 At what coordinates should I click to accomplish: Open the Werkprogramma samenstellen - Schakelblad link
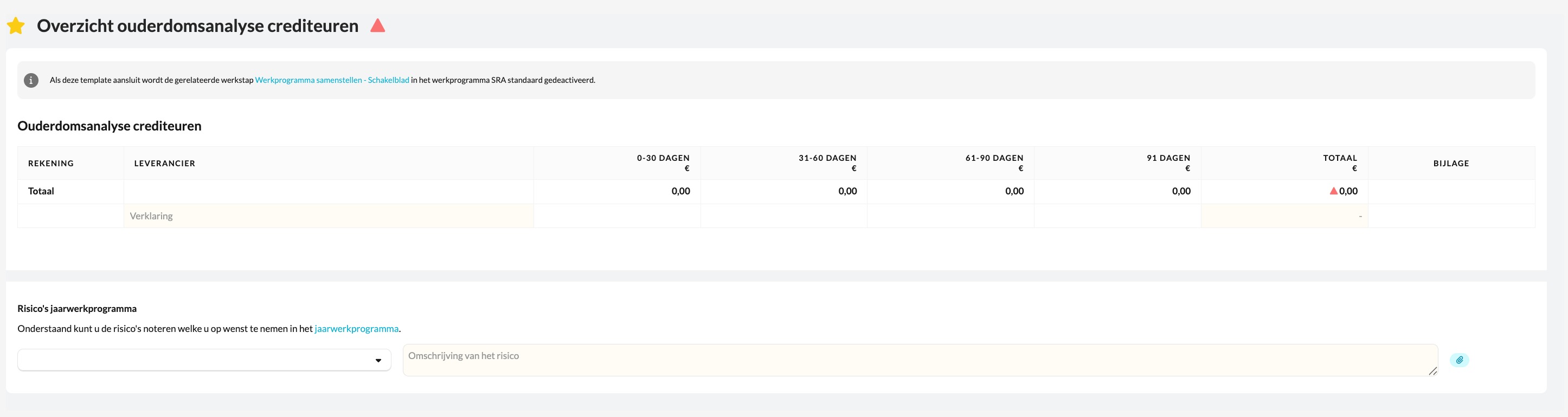coord(332,80)
